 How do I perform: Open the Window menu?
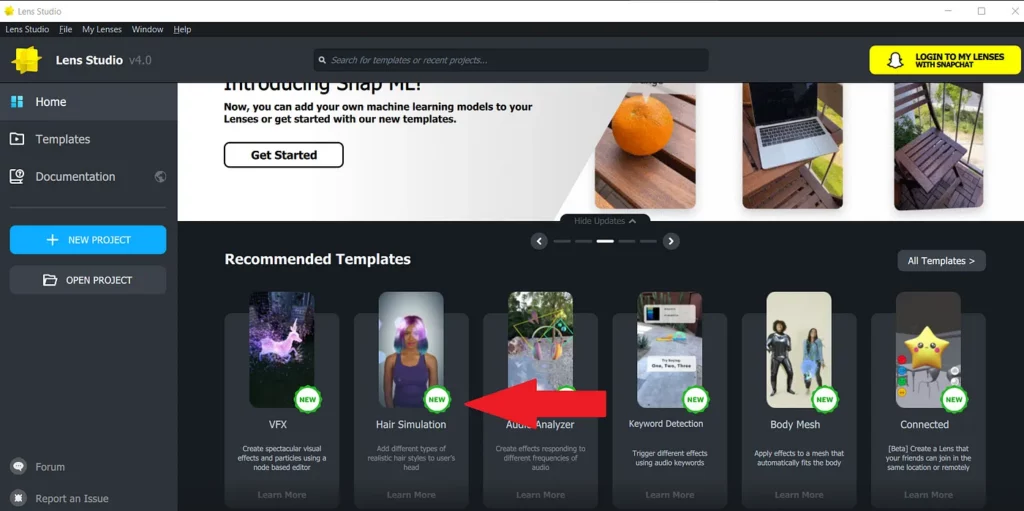click(x=148, y=29)
